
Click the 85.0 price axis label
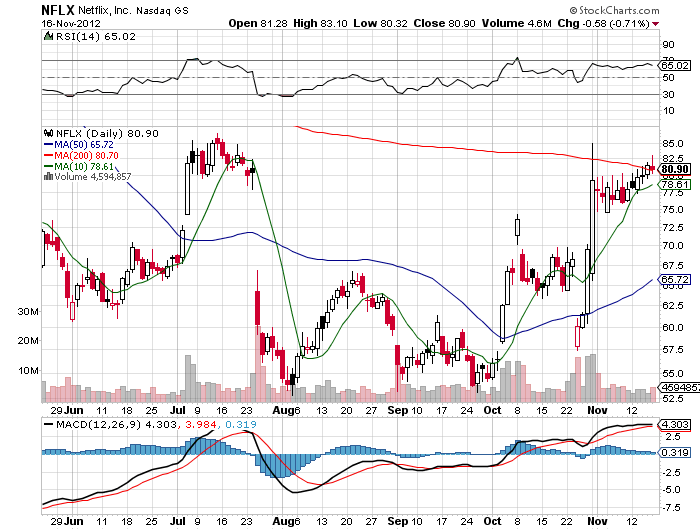[x=673, y=144]
